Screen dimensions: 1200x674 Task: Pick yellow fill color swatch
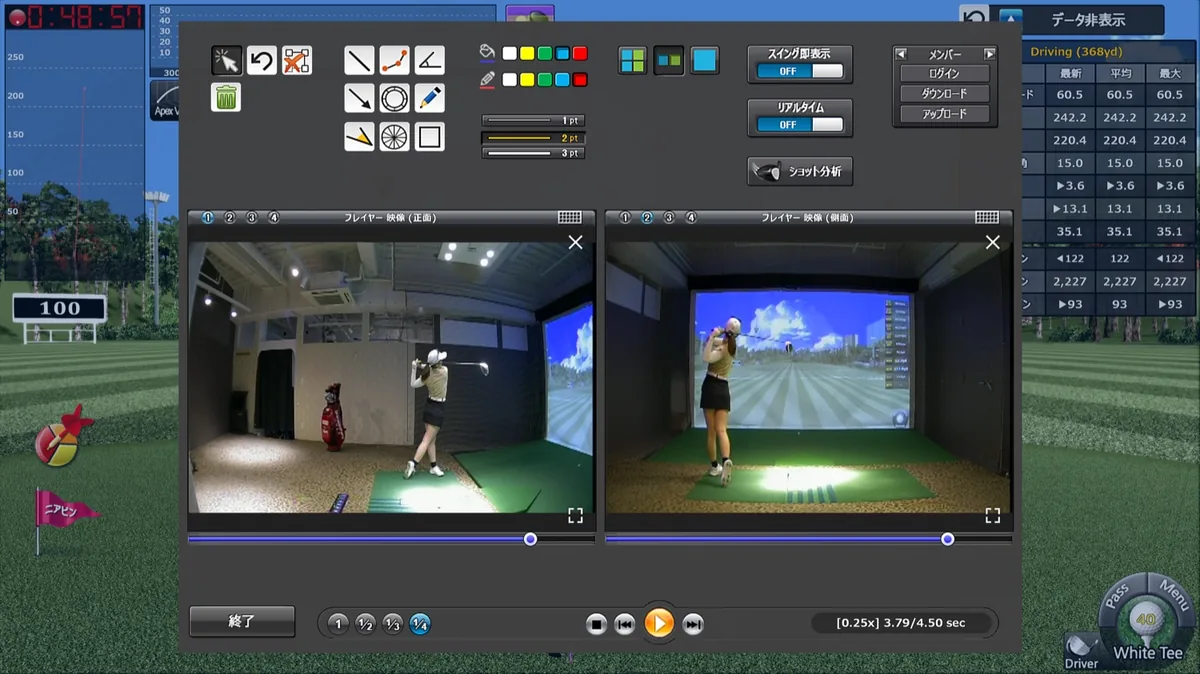pyautogui.click(x=527, y=53)
